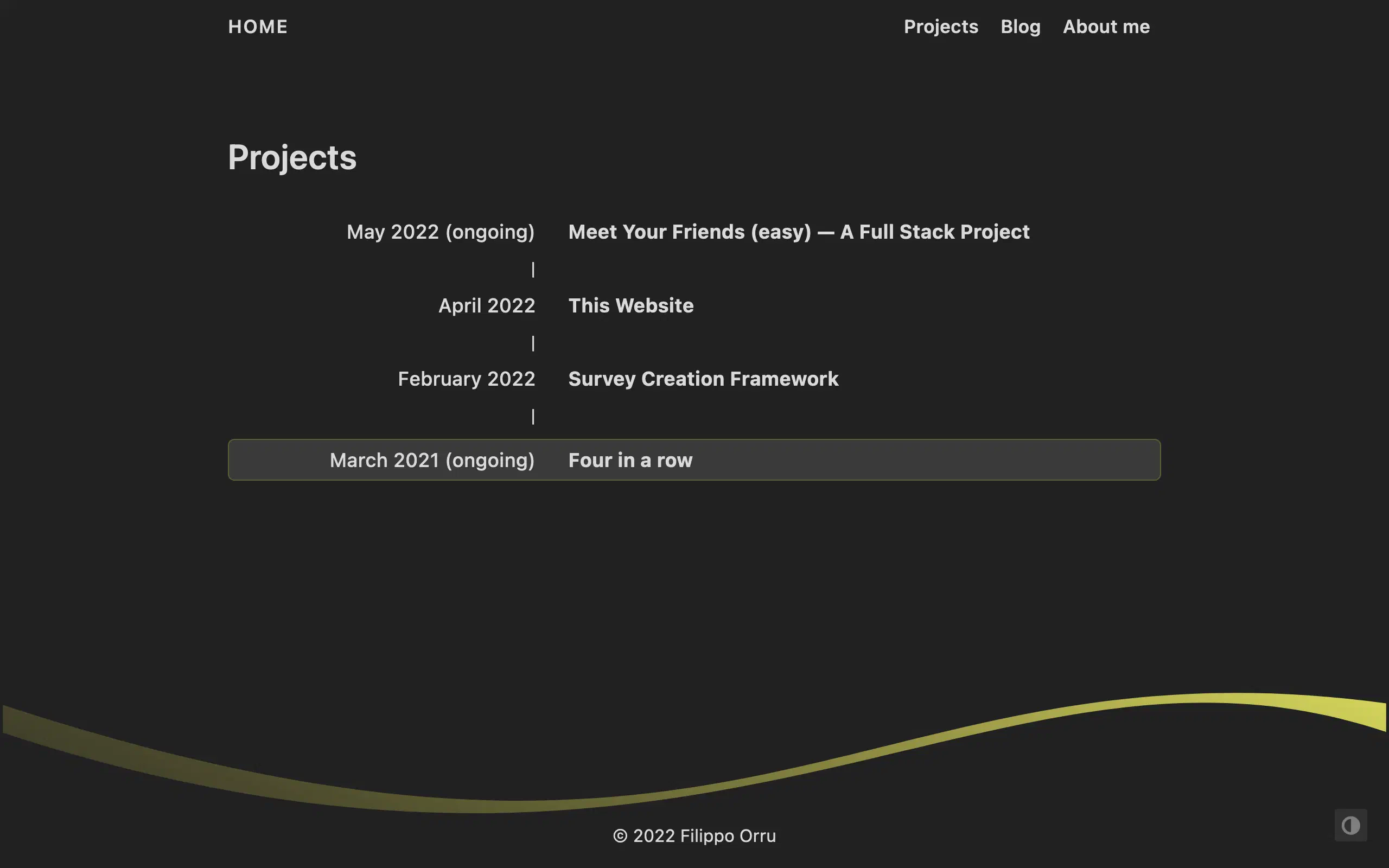Click timeline divider below April 2022 entry
1389x868 pixels.
[533, 343]
